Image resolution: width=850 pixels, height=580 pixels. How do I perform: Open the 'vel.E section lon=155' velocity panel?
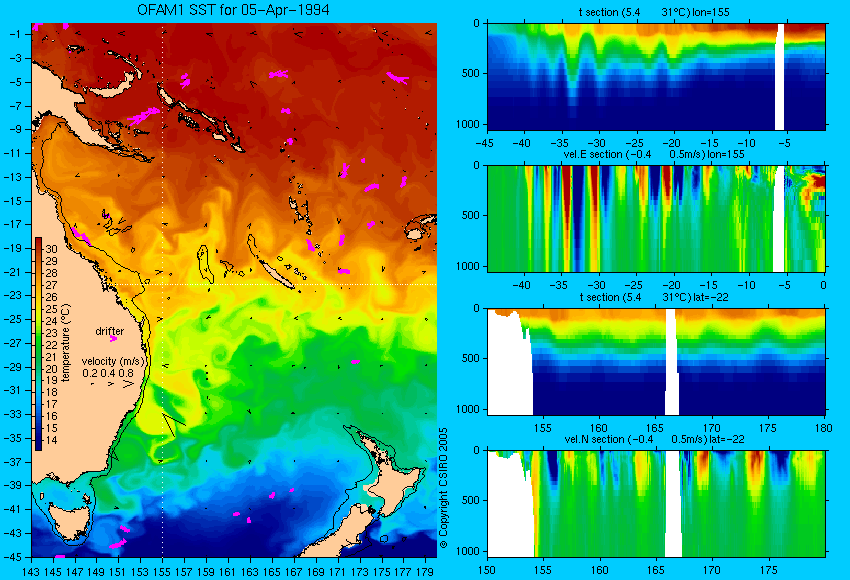pyautogui.click(x=656, y=218)
